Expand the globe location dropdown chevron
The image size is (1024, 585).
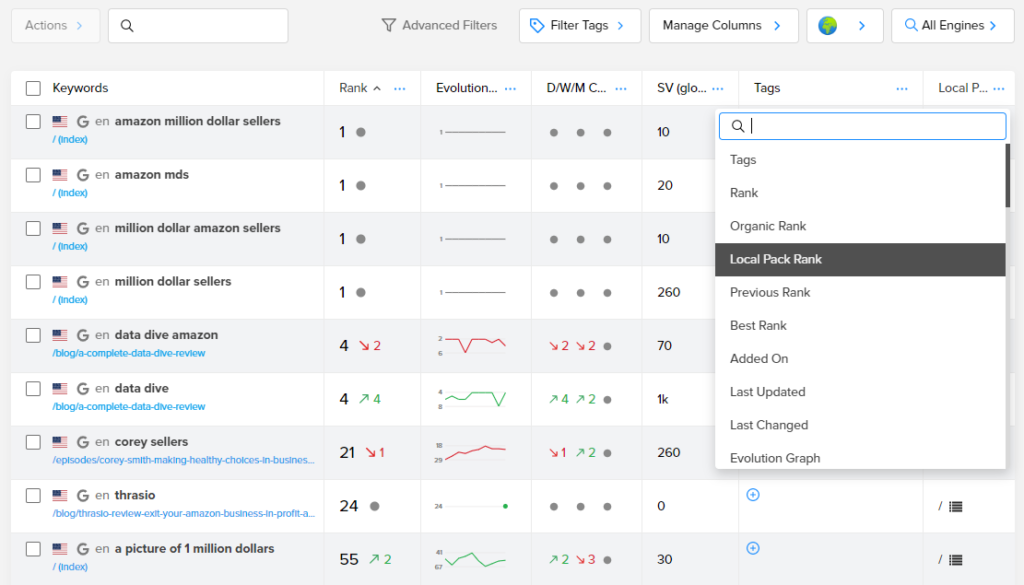click(x=862, y=25)
